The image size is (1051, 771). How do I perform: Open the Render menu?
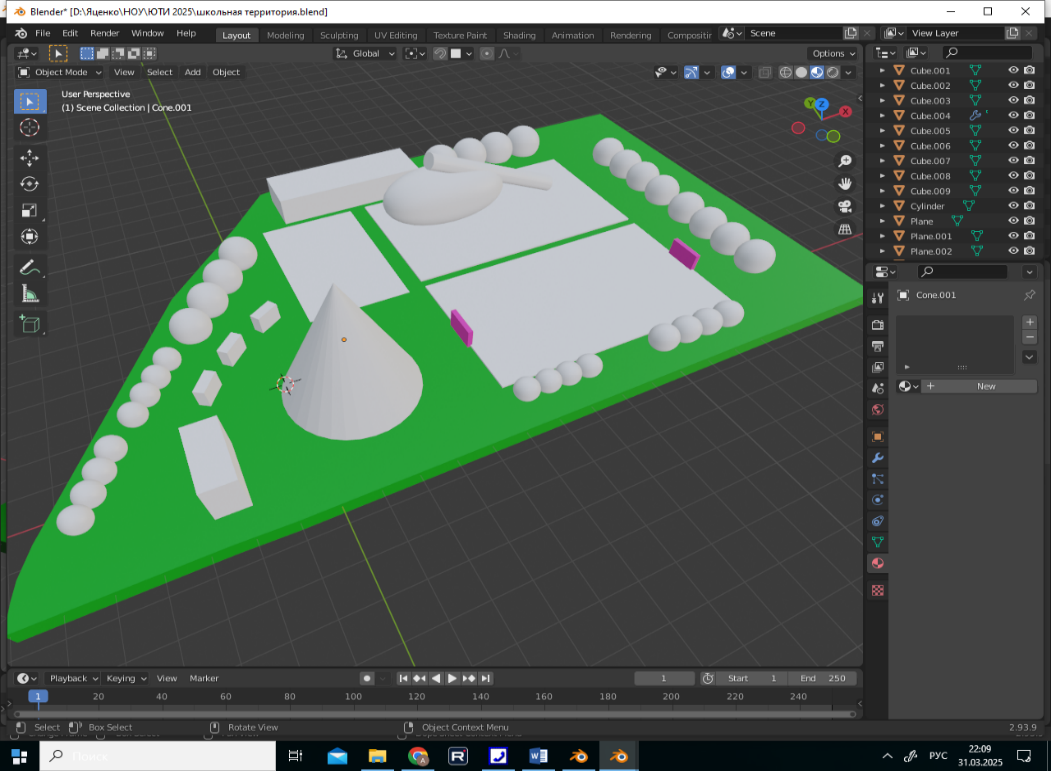click(104, 33)
